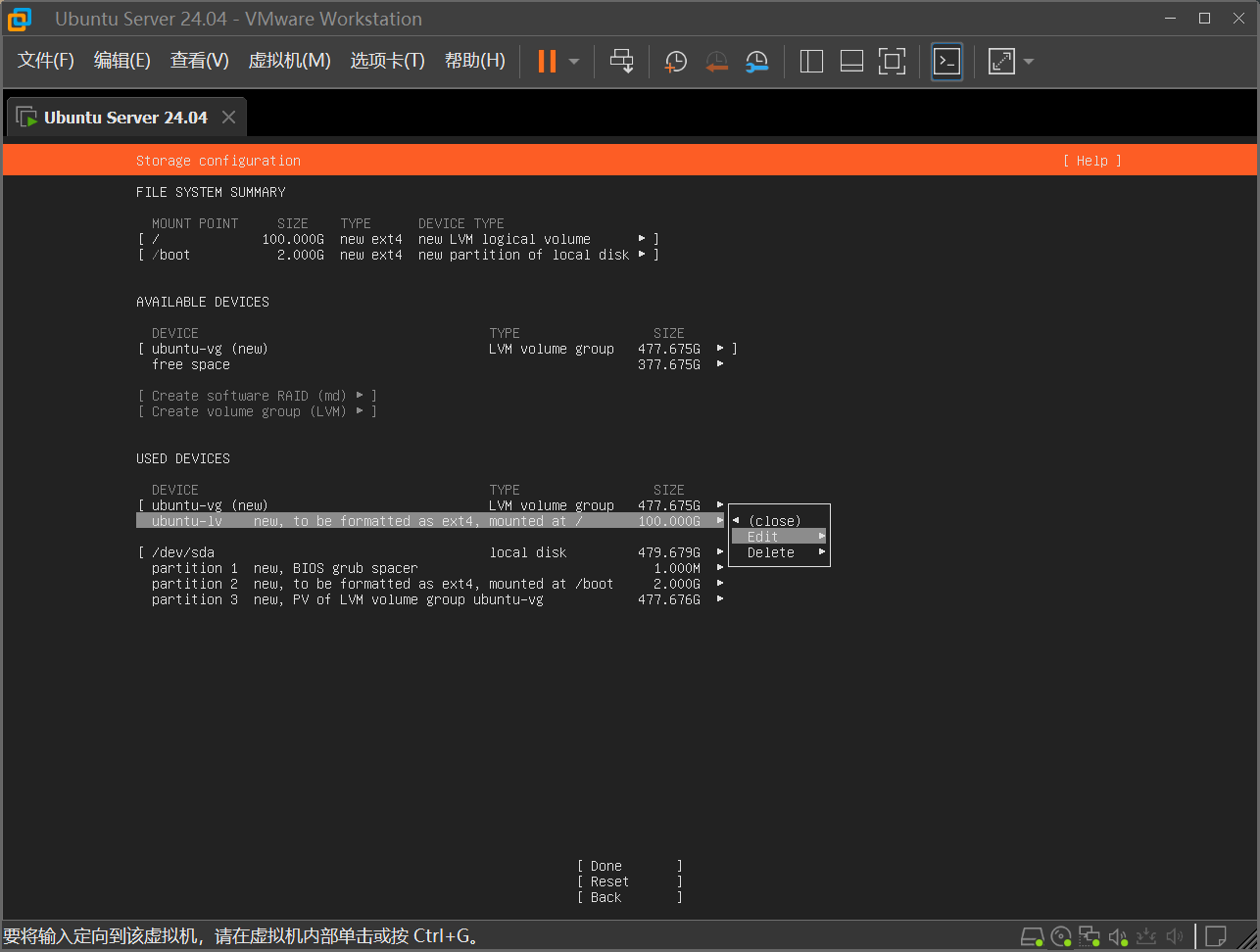The width and height of the screenshot is (1260, 952).
Task: Toggle the library sidebar panel icon
Action: (811, 62)
